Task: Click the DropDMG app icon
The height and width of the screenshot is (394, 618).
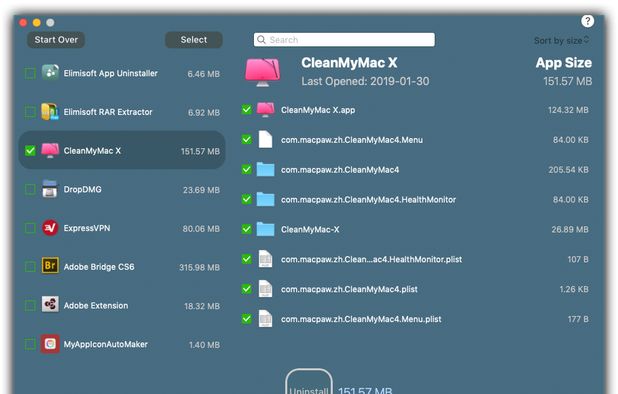Action: tap(50, 189)
